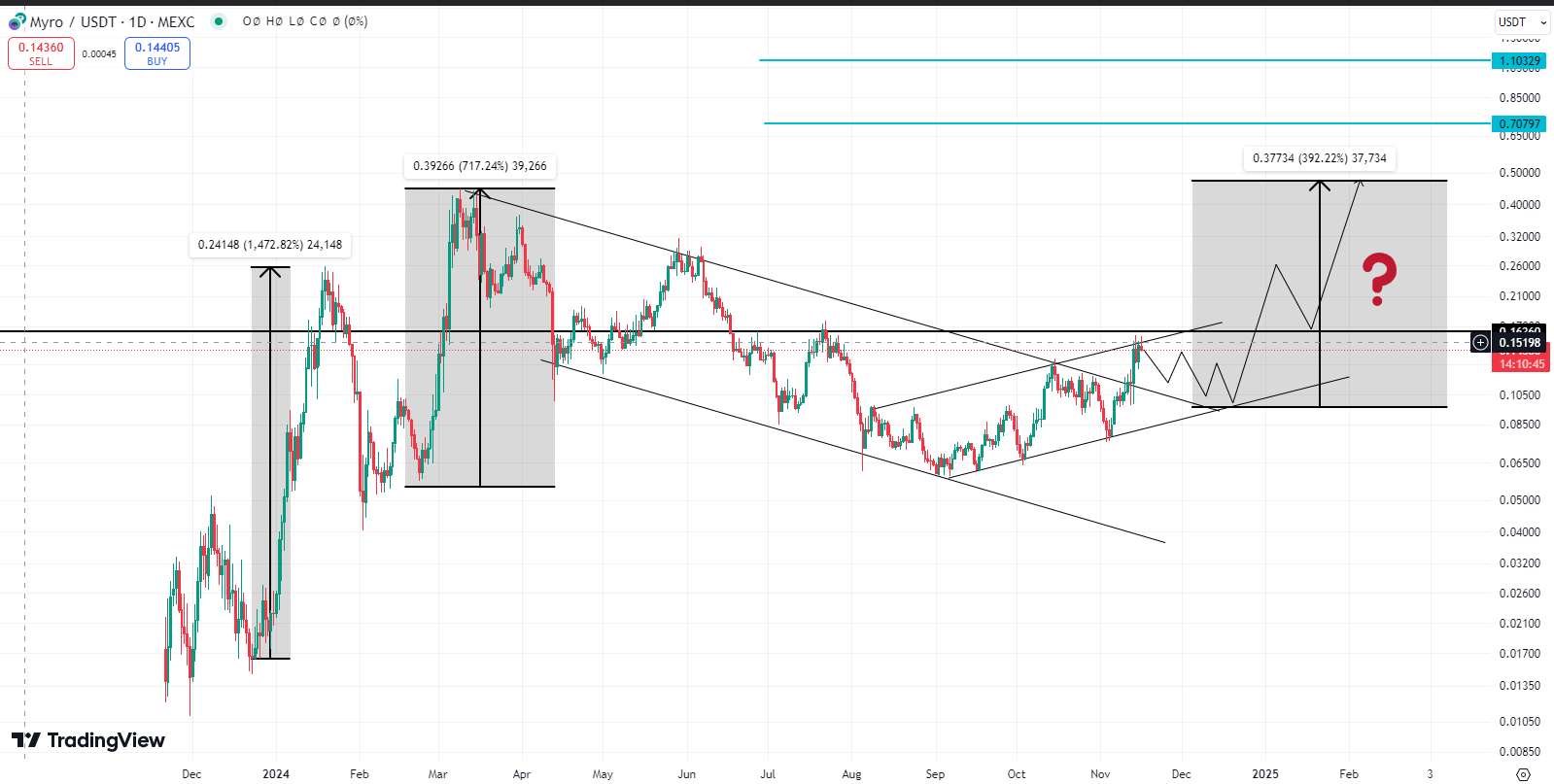Select the red question mark drawing

pyautogui.click(x=1379, y=279)
